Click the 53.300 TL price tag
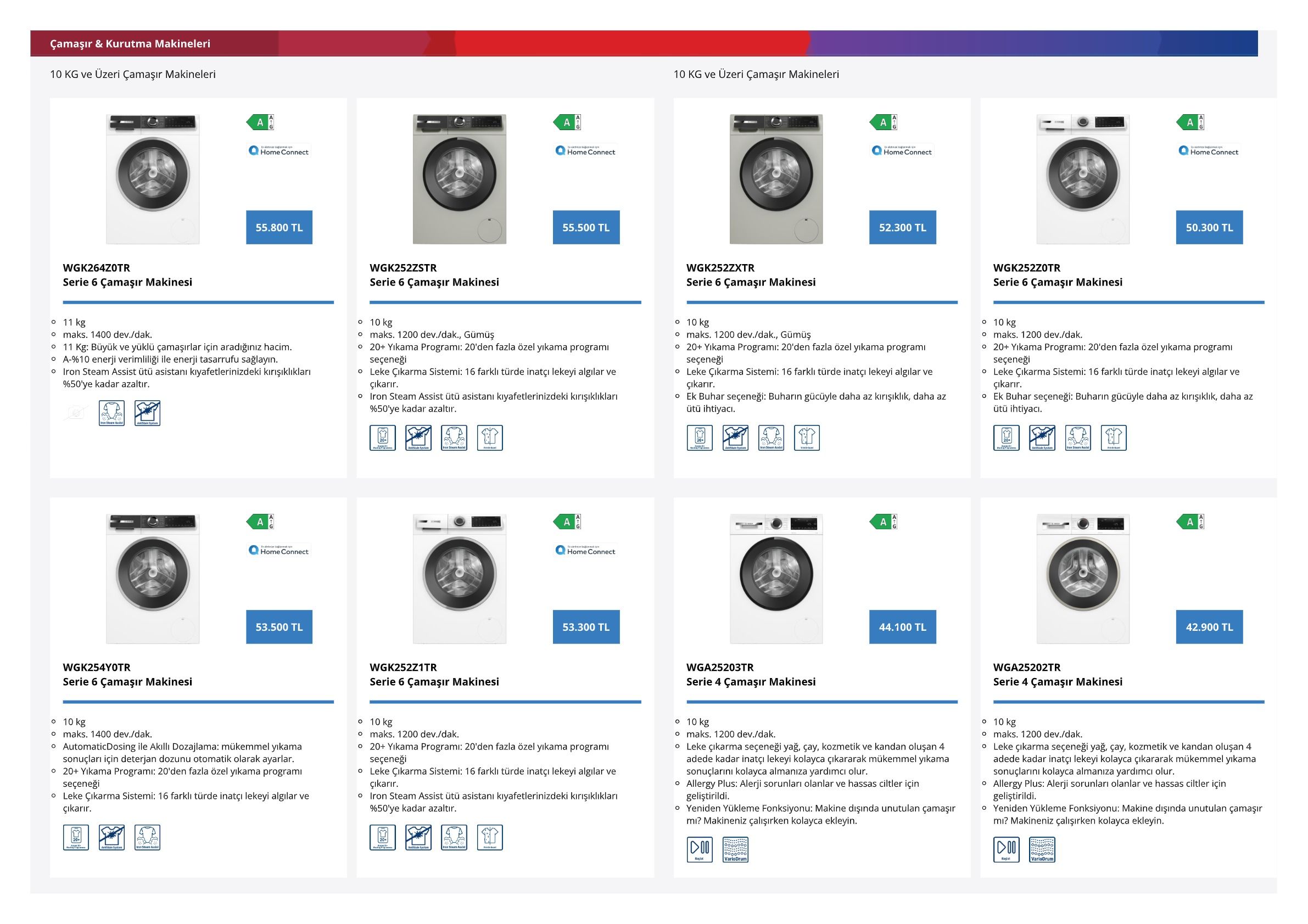 [586, 626]
